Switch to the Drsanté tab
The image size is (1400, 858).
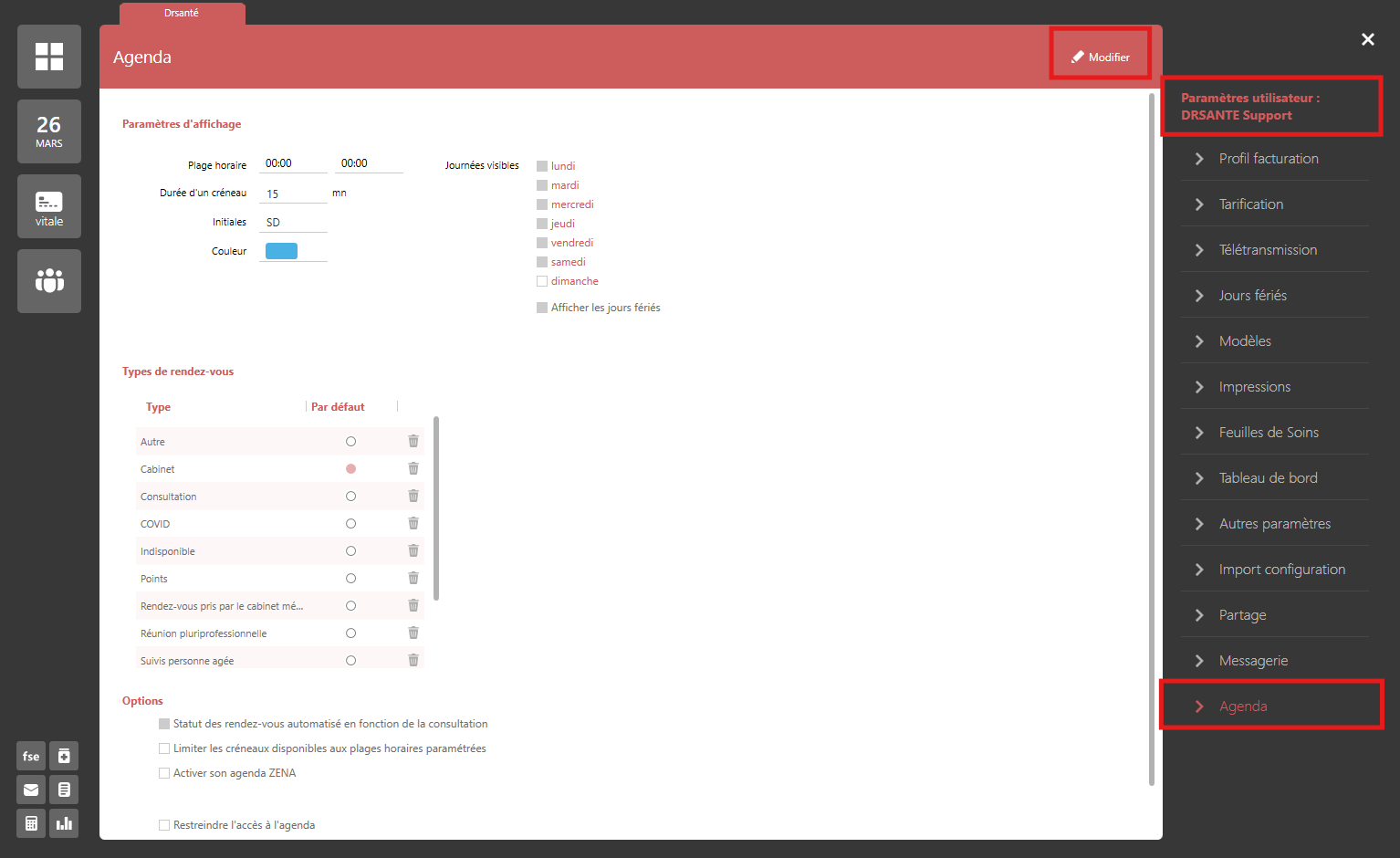(x=182, y=13)
